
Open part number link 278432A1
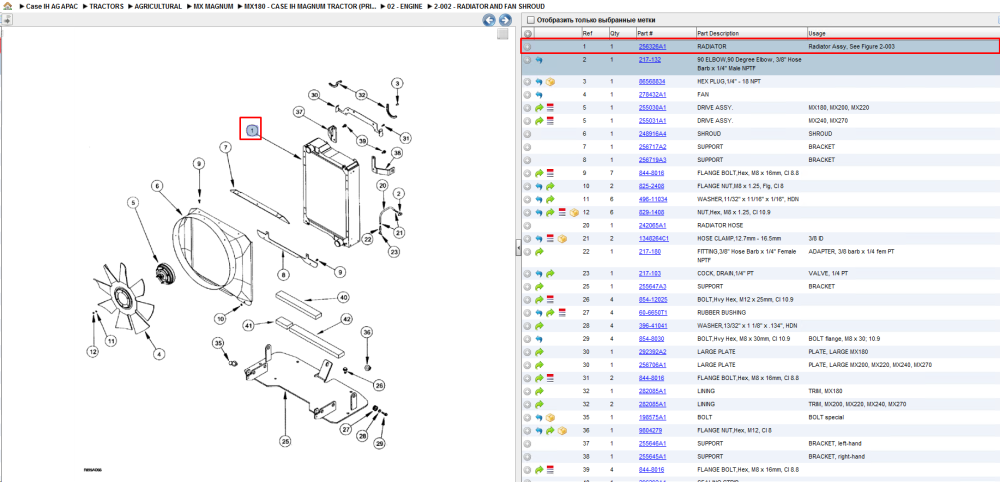coord(652,94)
